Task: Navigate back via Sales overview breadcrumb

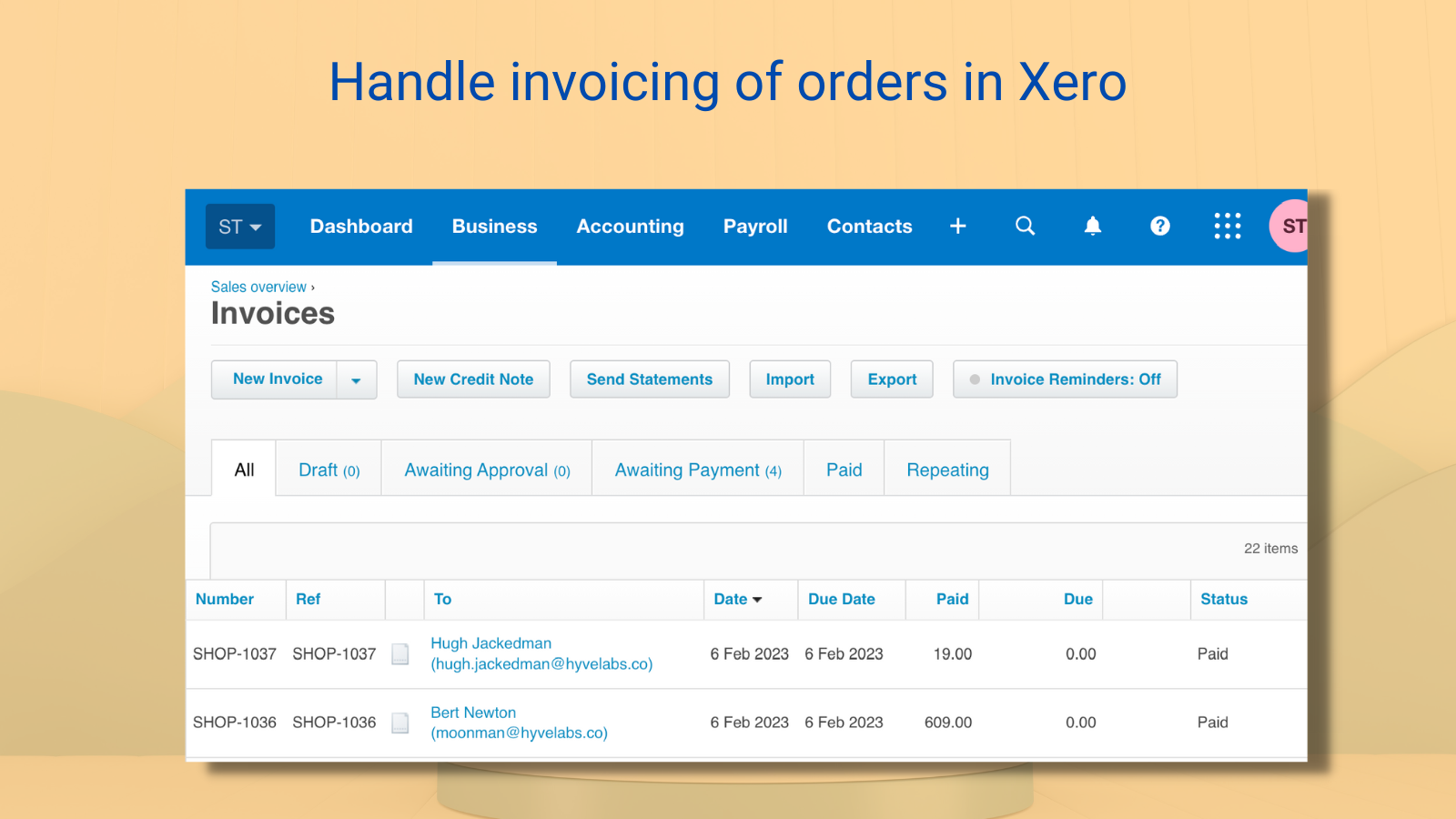Action: [x=258, y=286]
